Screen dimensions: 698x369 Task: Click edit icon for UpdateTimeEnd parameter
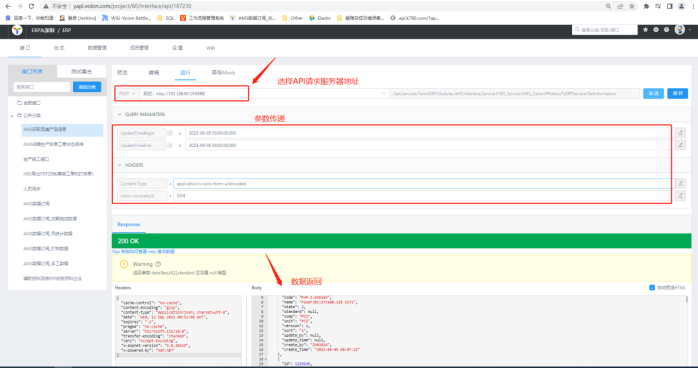pos(680,145)
